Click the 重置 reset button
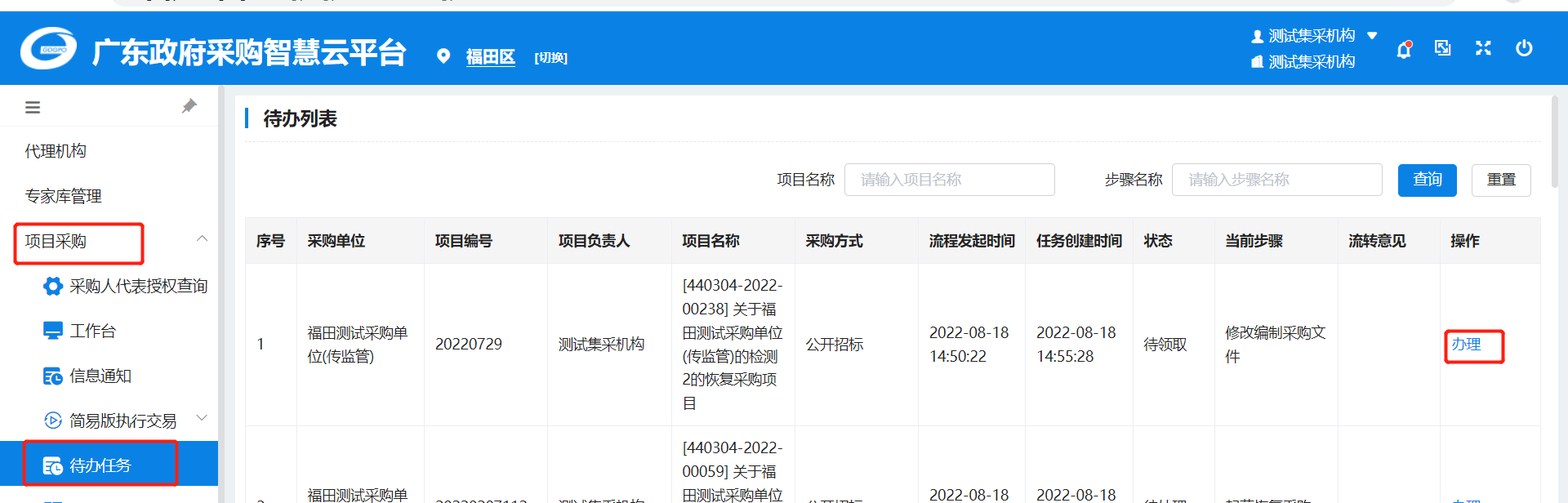1568x503 pixels. point(1500,180)
